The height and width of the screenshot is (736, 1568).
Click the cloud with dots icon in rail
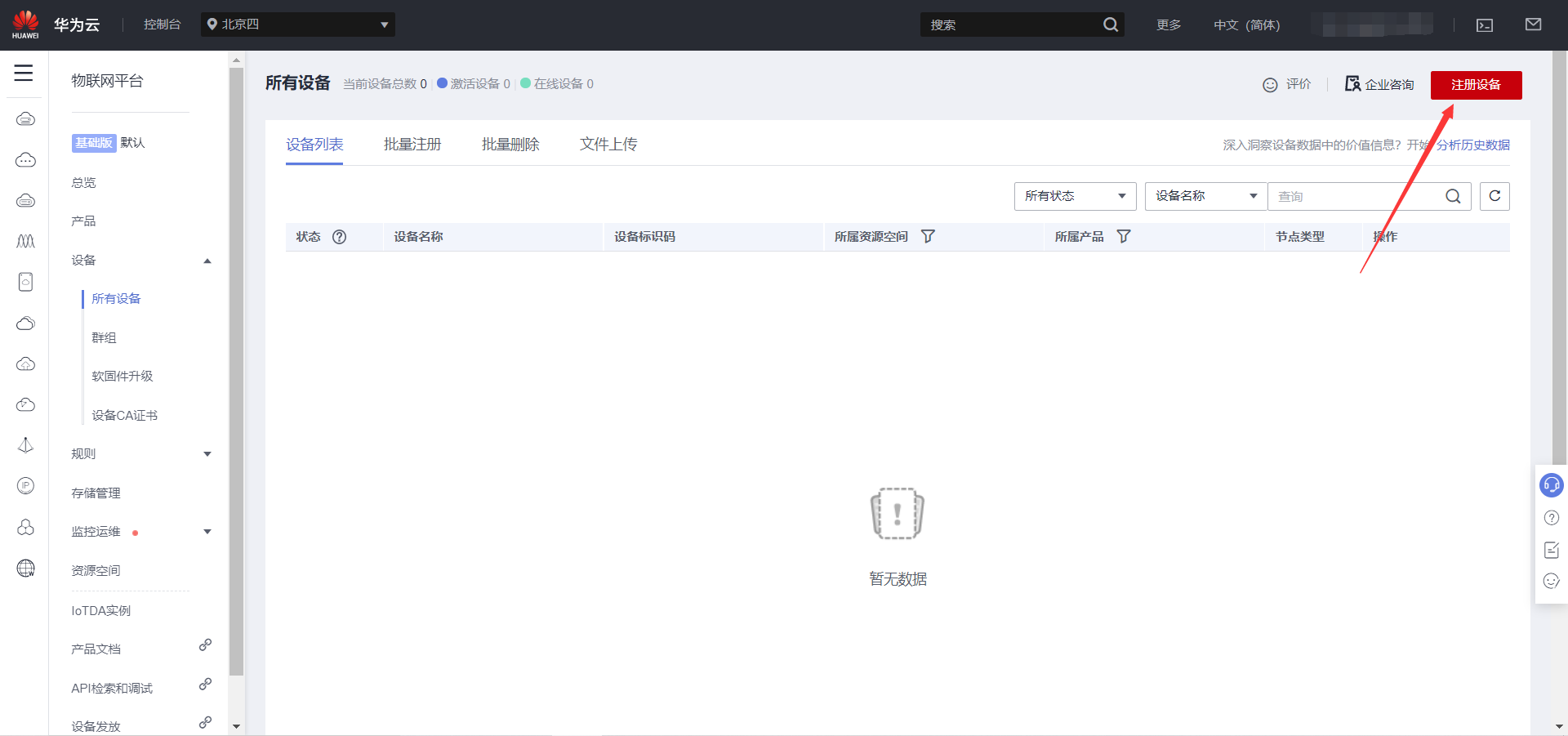tap(26, 160)
